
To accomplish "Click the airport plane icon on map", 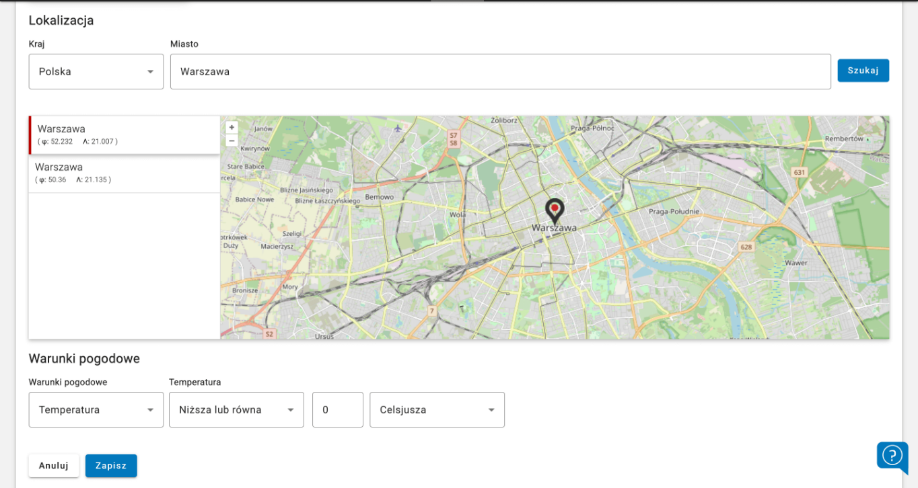I will click(398, 128).
